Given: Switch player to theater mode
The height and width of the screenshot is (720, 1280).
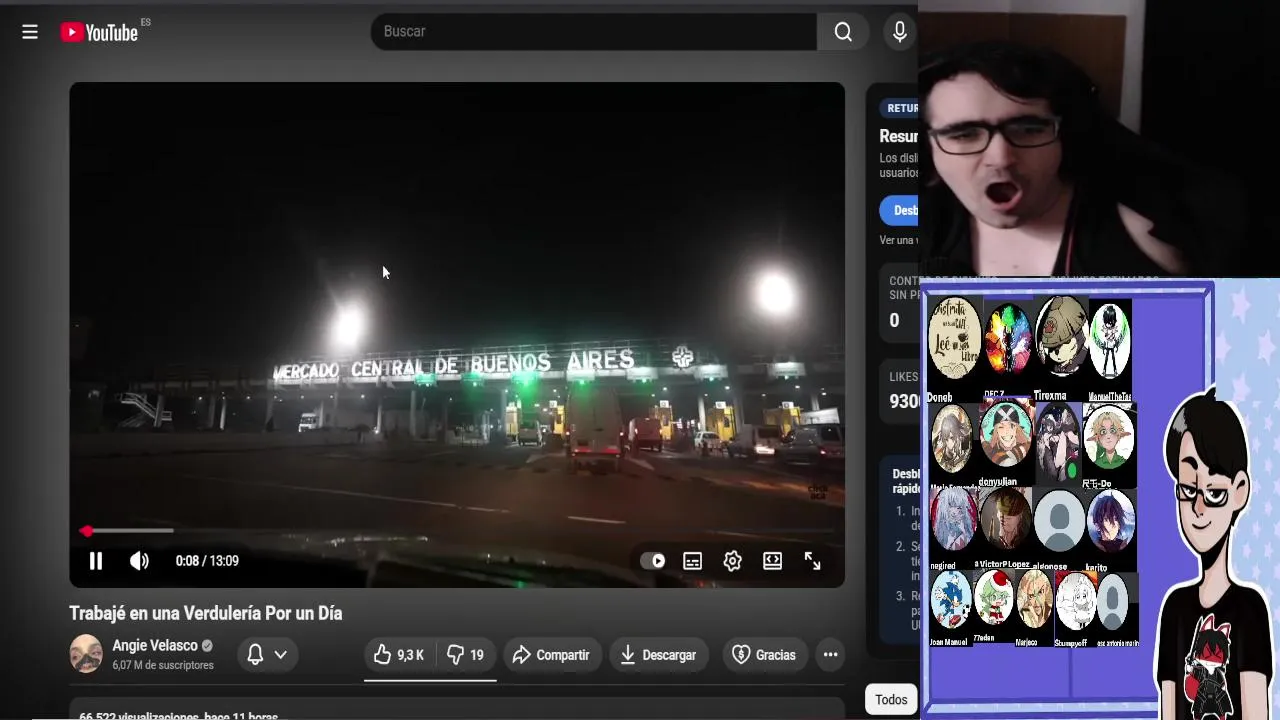Looking at the screenshot, I should [772, 561].
